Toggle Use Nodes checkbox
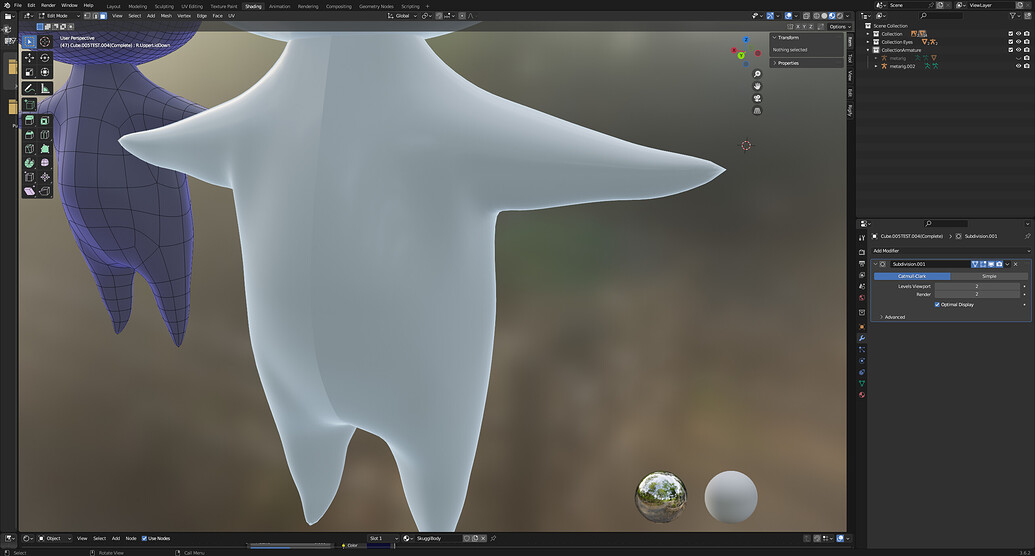This screenshot has height=556, width=1035. pyautogui.click(x=145, y=538)
